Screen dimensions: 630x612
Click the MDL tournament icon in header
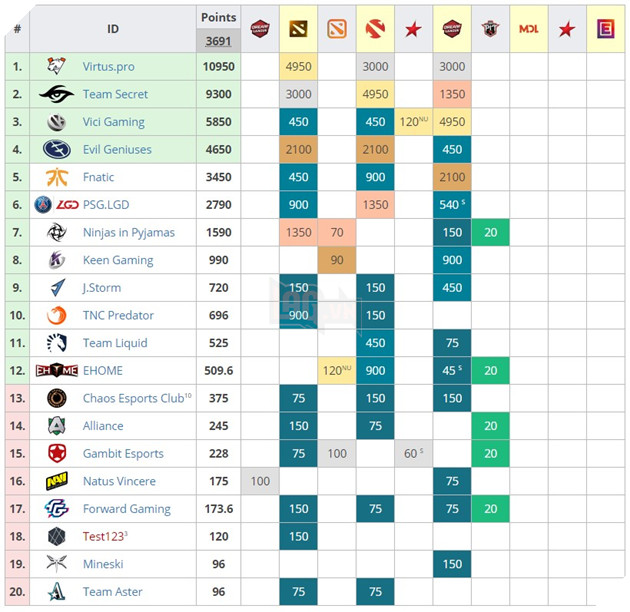[529, 29]
